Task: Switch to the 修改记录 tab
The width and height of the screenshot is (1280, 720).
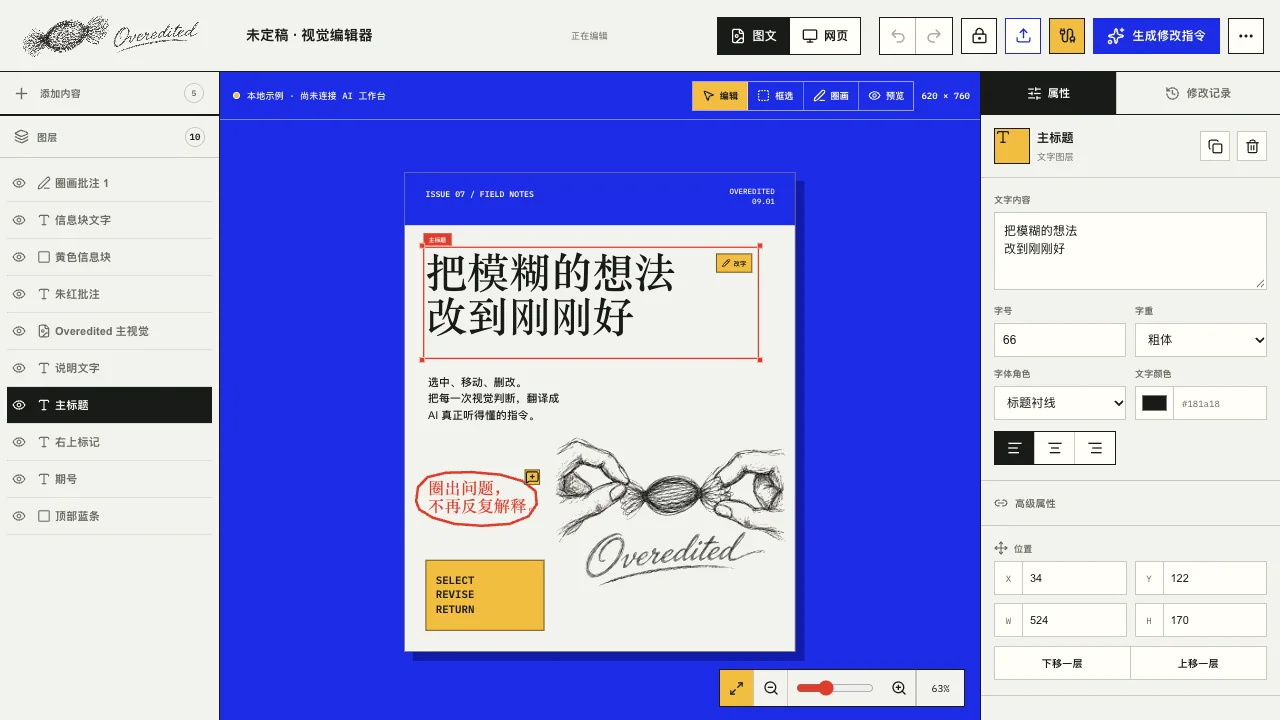Action: [x=1198, y=93]
